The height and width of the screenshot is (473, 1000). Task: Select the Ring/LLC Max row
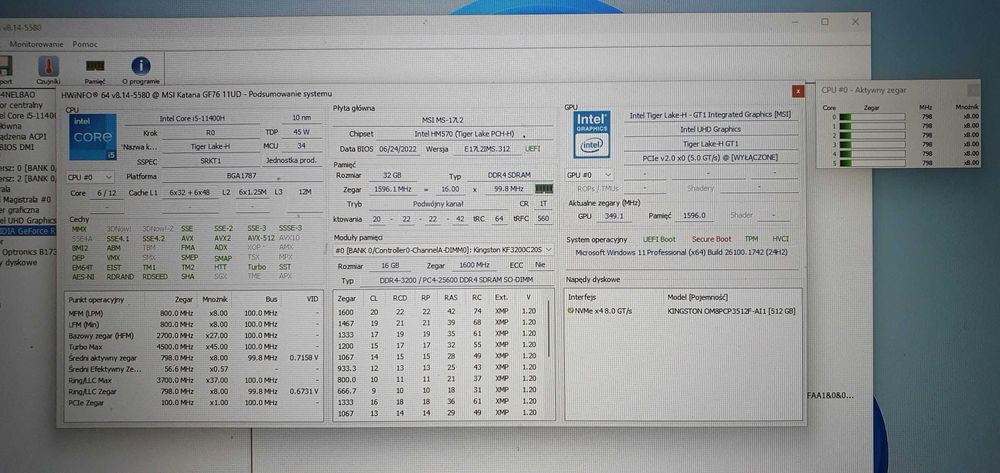click(194, 381)
